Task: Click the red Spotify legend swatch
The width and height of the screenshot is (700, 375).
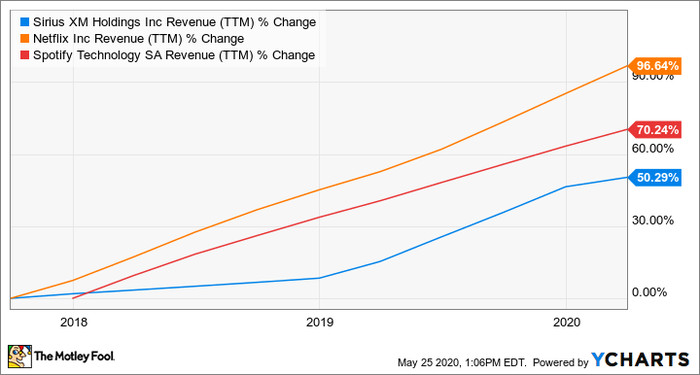Action: coord(24,55)
